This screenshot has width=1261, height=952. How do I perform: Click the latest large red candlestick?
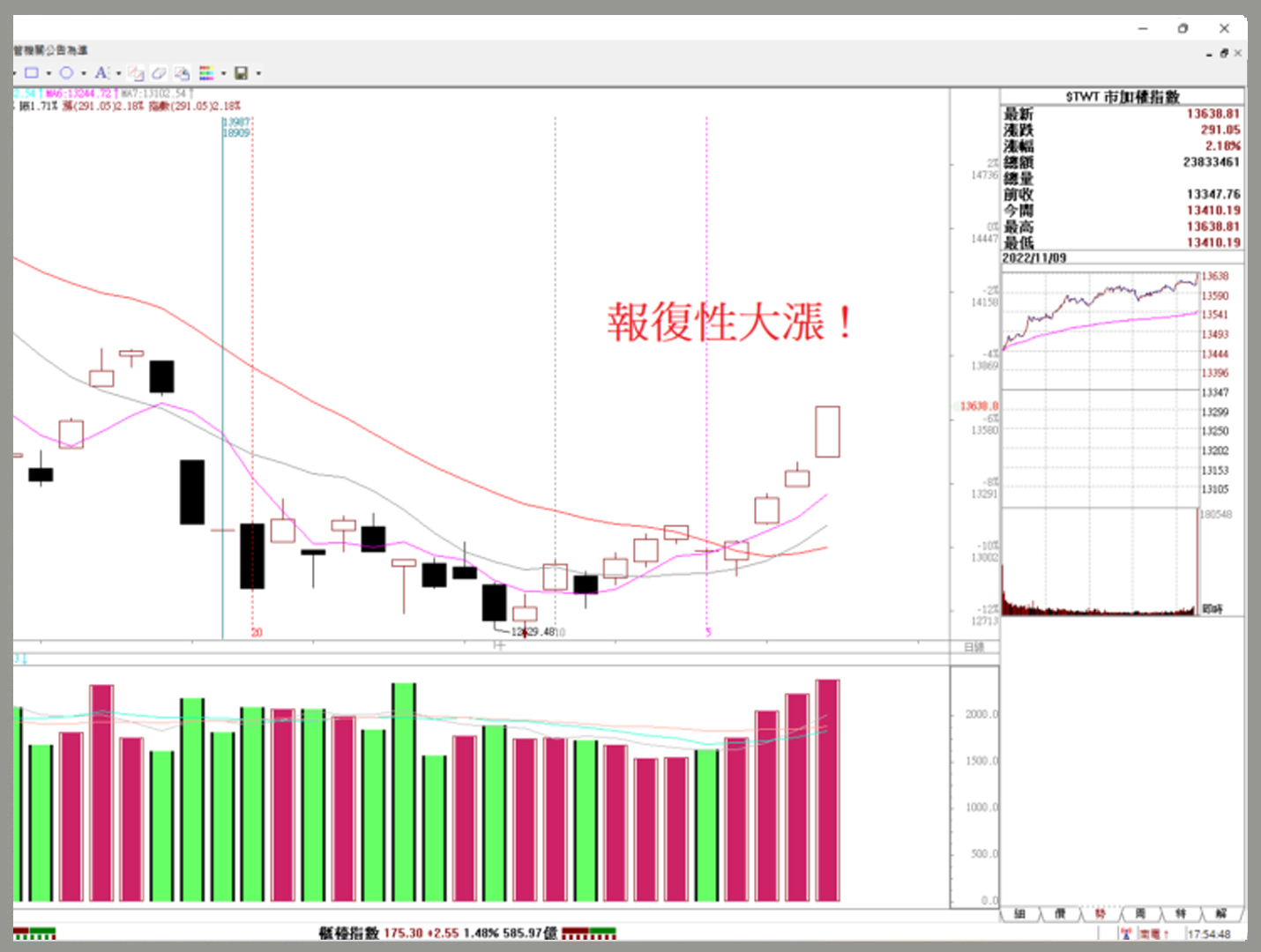827,432
